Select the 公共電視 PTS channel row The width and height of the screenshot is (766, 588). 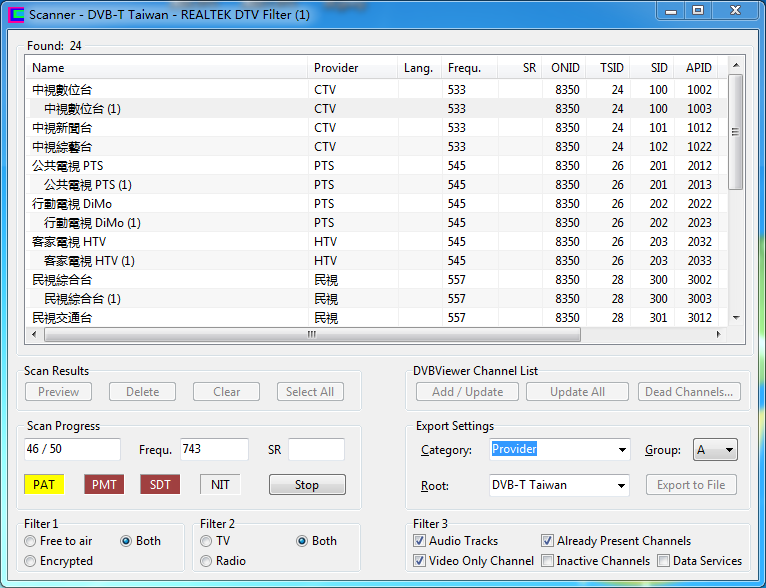[376, 166]
